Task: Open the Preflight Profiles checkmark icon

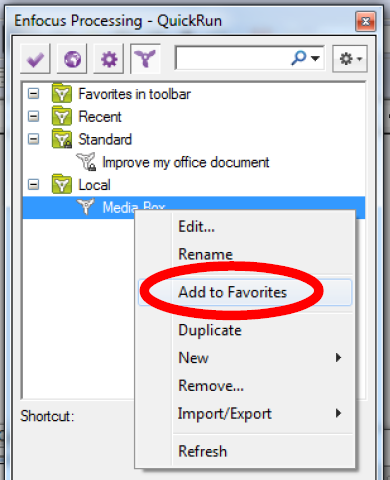Action: click(35, 59)
